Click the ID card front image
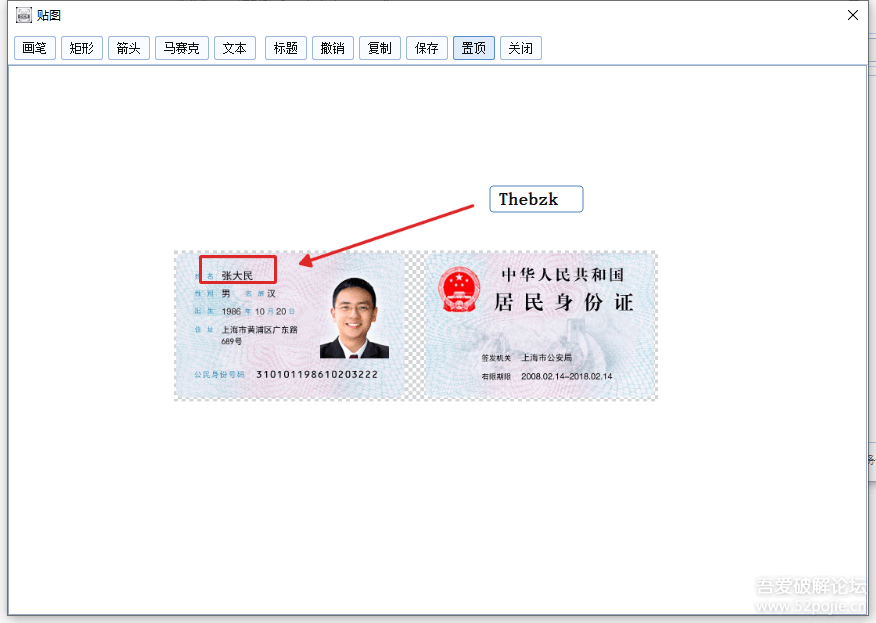 tap(289, 325)
